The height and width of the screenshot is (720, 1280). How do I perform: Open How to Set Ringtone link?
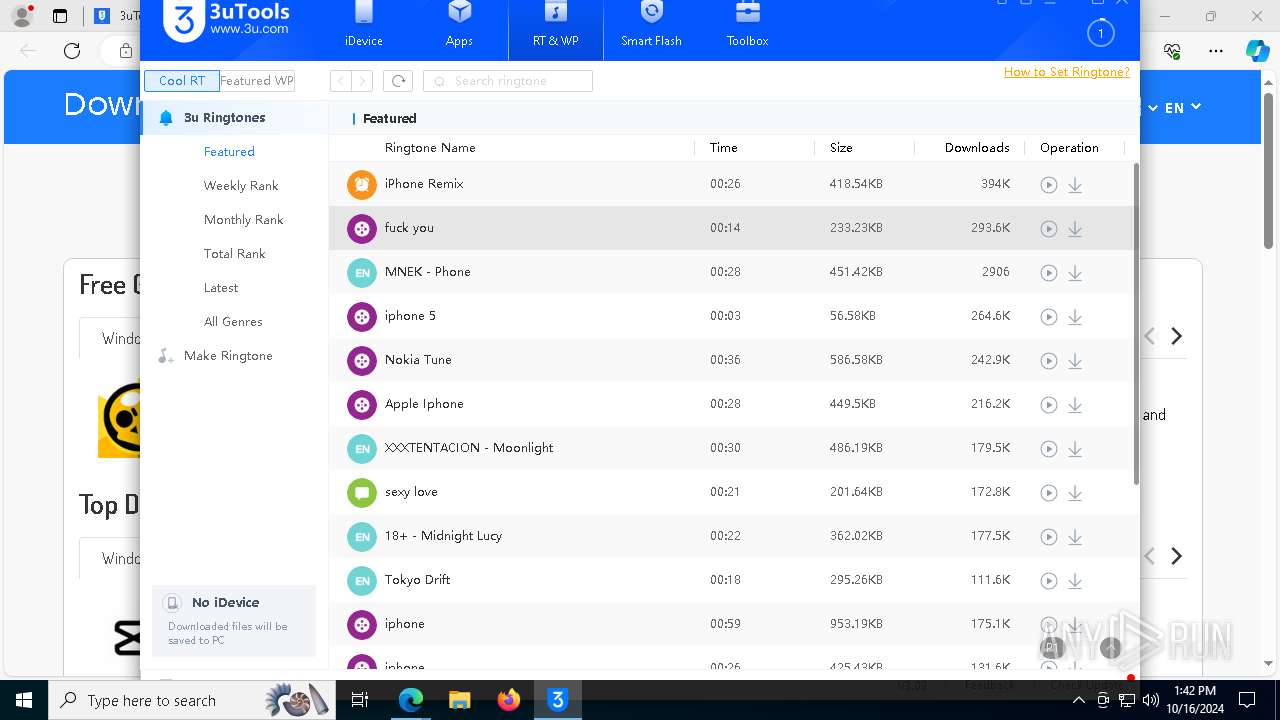coord(1066,72)
